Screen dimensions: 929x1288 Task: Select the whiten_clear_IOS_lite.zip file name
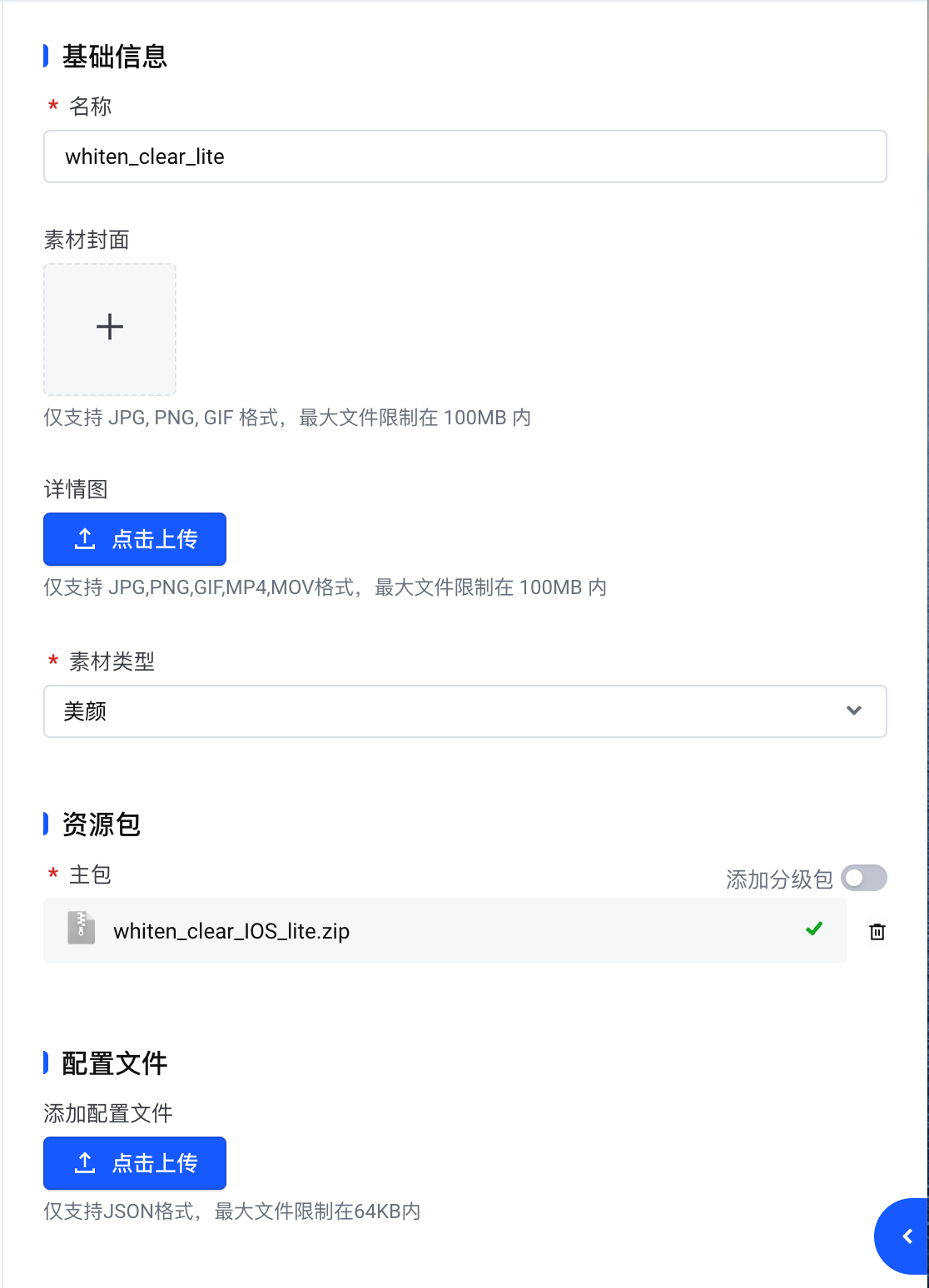[x=231, y=931]
